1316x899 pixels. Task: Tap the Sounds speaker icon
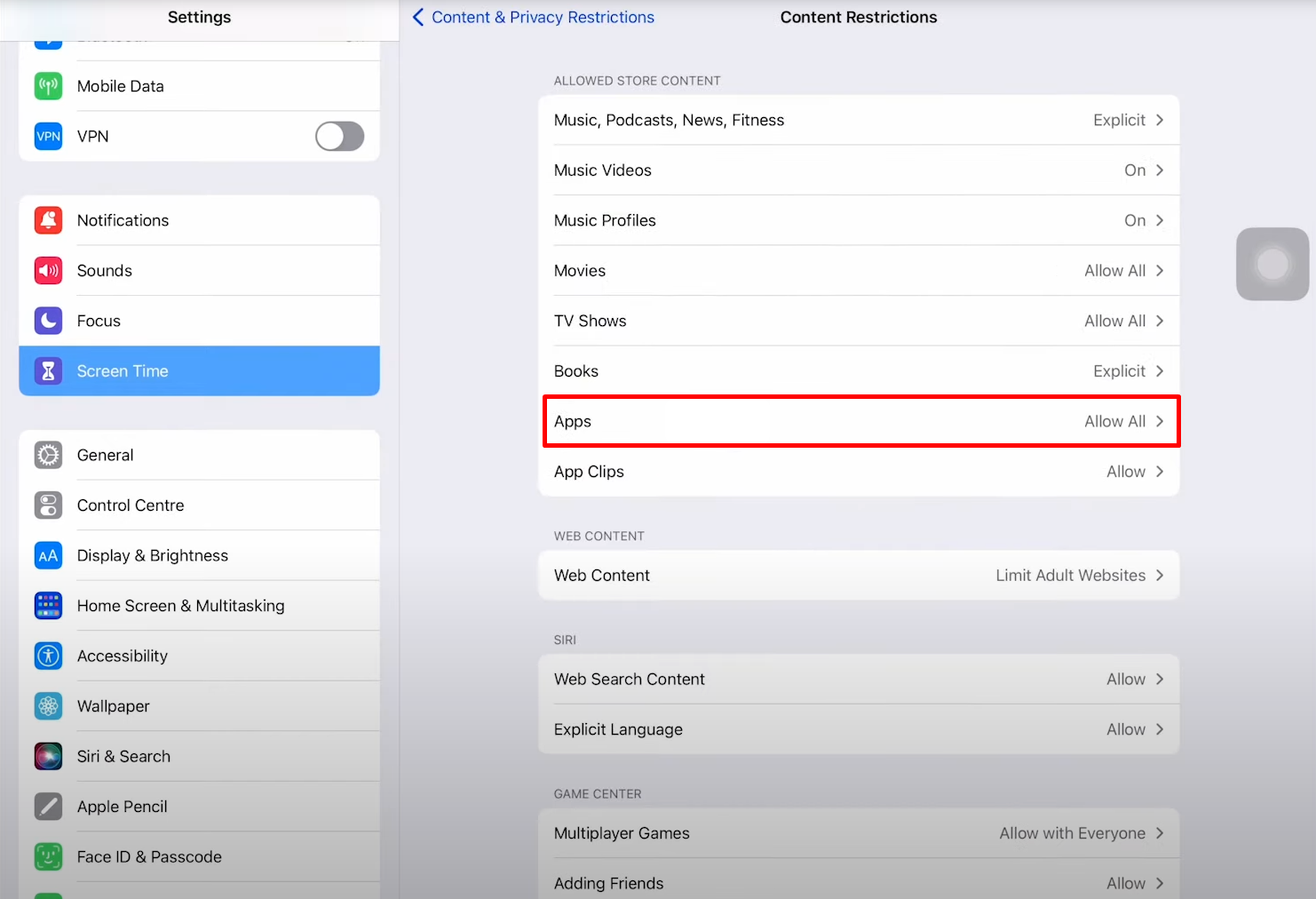tap(48, 271)
